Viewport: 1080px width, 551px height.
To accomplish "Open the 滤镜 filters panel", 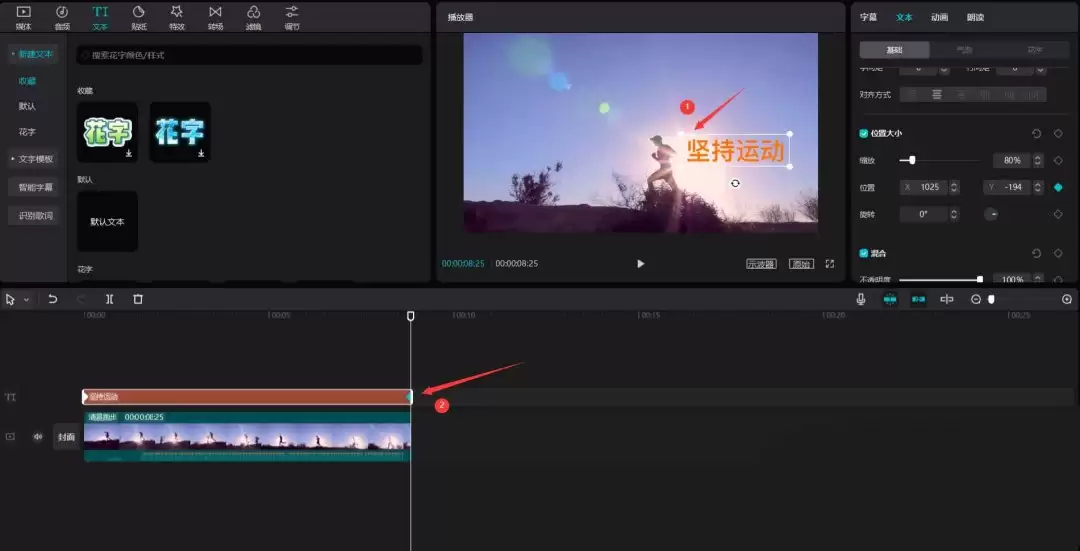I will [x=253, y=16].
